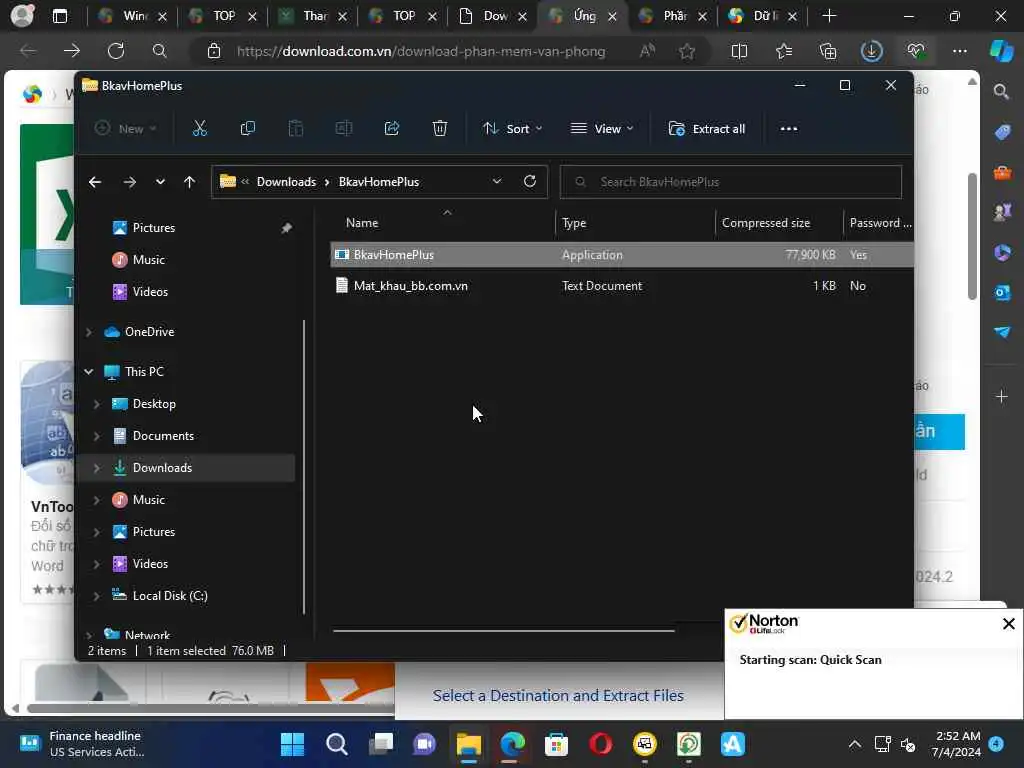Open Edge downloads icon
The height and width of the screenshot is (768, 1024).
(x=871, y=51)
